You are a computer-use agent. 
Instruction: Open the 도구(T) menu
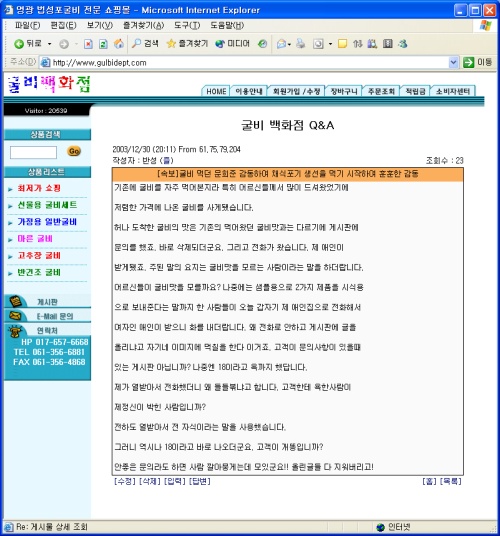pyautogui.click(x=187, y=25)
